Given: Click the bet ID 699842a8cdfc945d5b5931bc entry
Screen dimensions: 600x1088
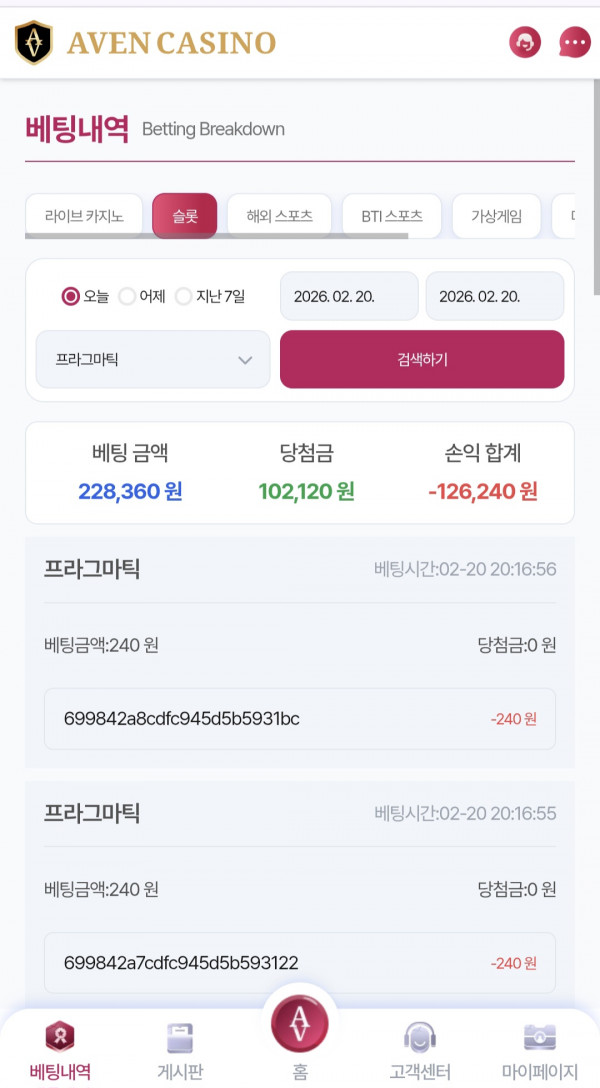Looking at the screenshot, I should (299, 719).
